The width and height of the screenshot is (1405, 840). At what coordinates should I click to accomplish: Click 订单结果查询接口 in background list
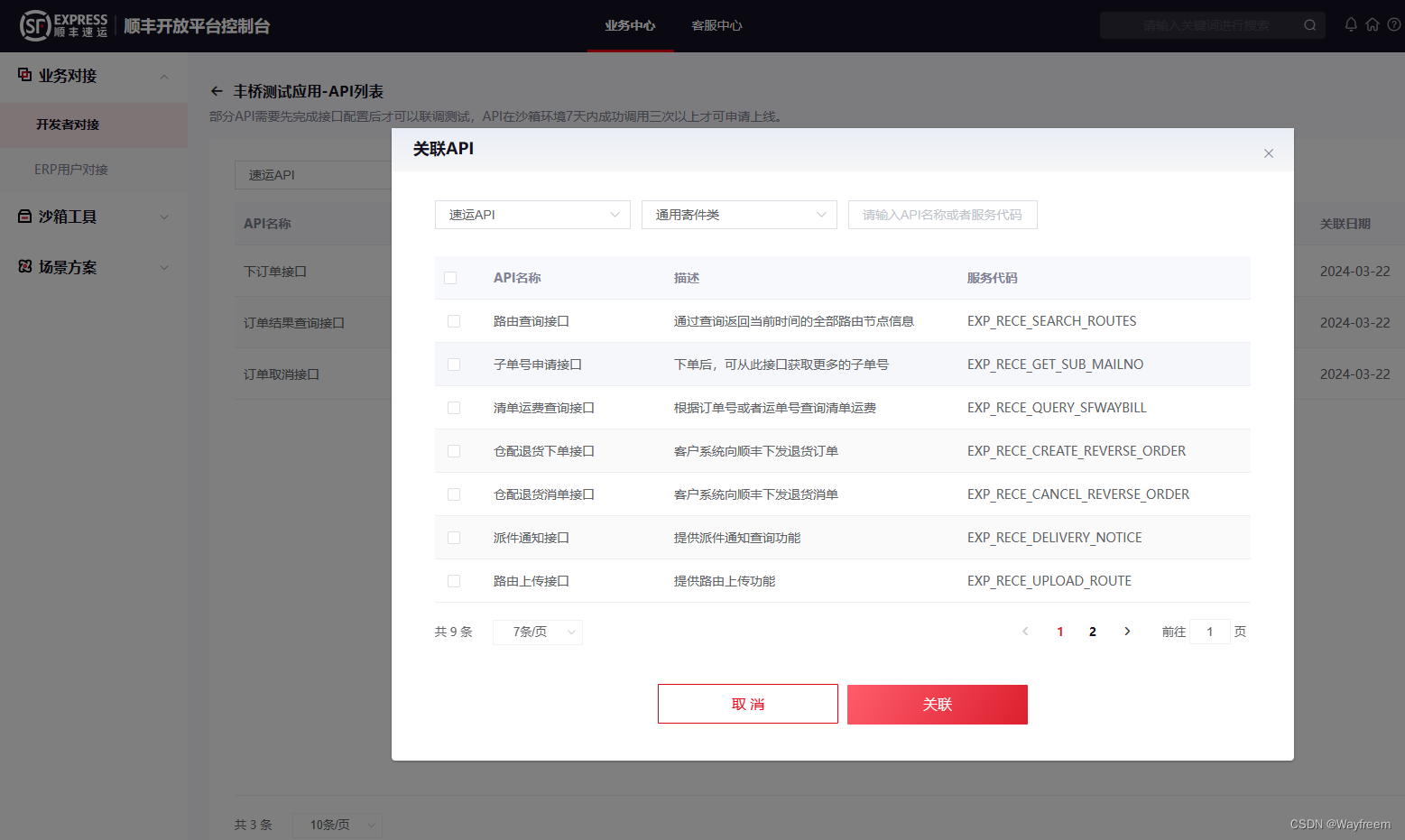[x=294, y=323]
